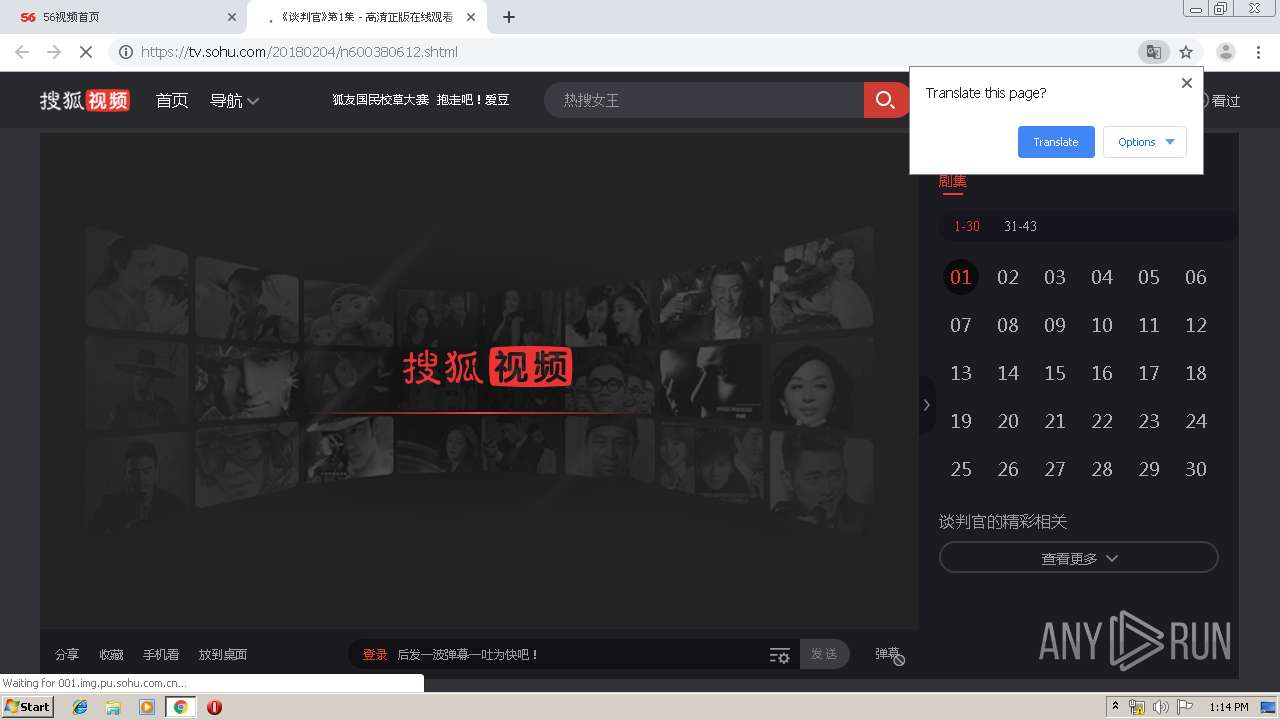Click the Translate button
Screen dimensions: 1280x720
coord(1056,142)
